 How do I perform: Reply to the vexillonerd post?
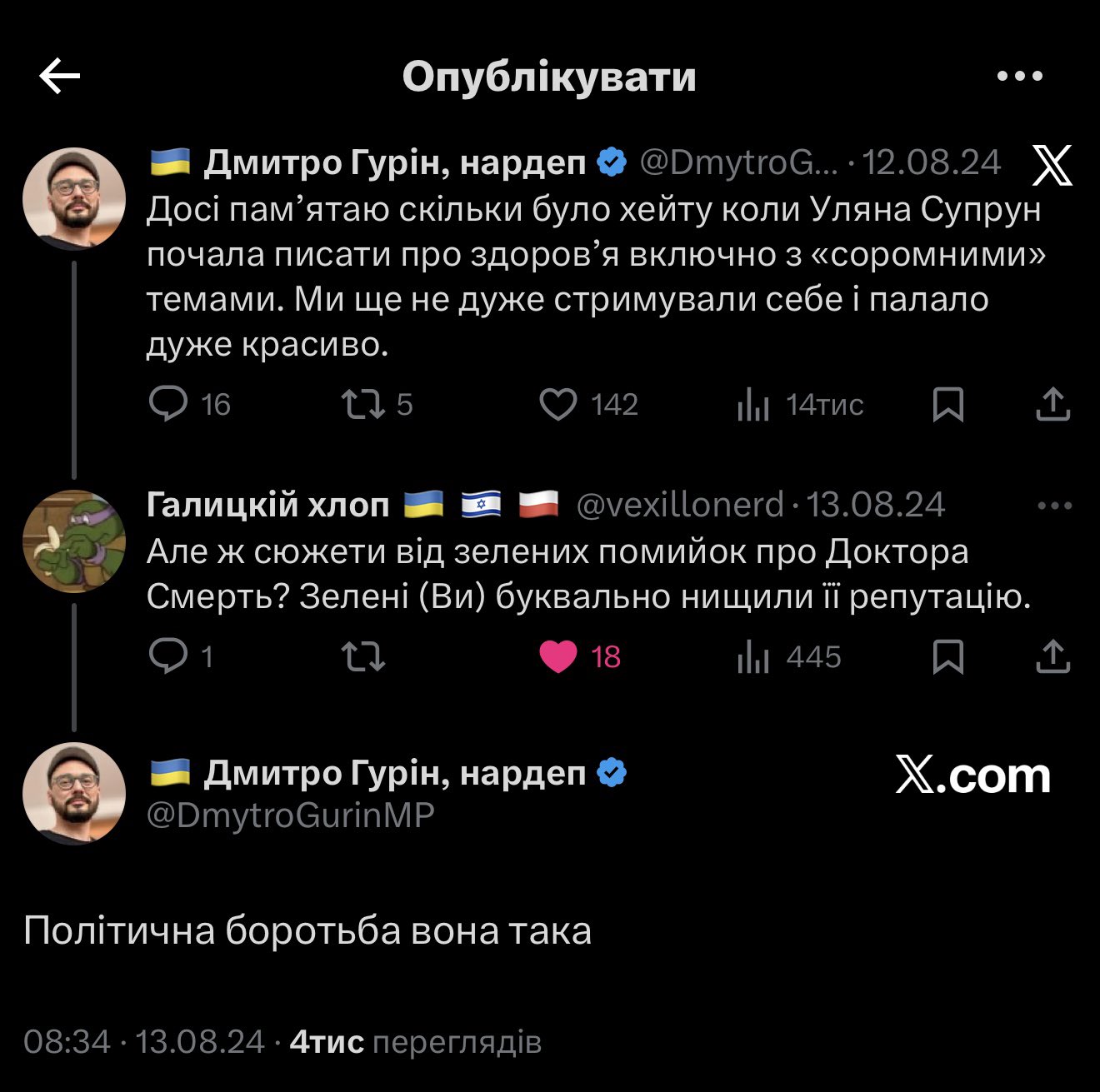(x=169, y=656)
